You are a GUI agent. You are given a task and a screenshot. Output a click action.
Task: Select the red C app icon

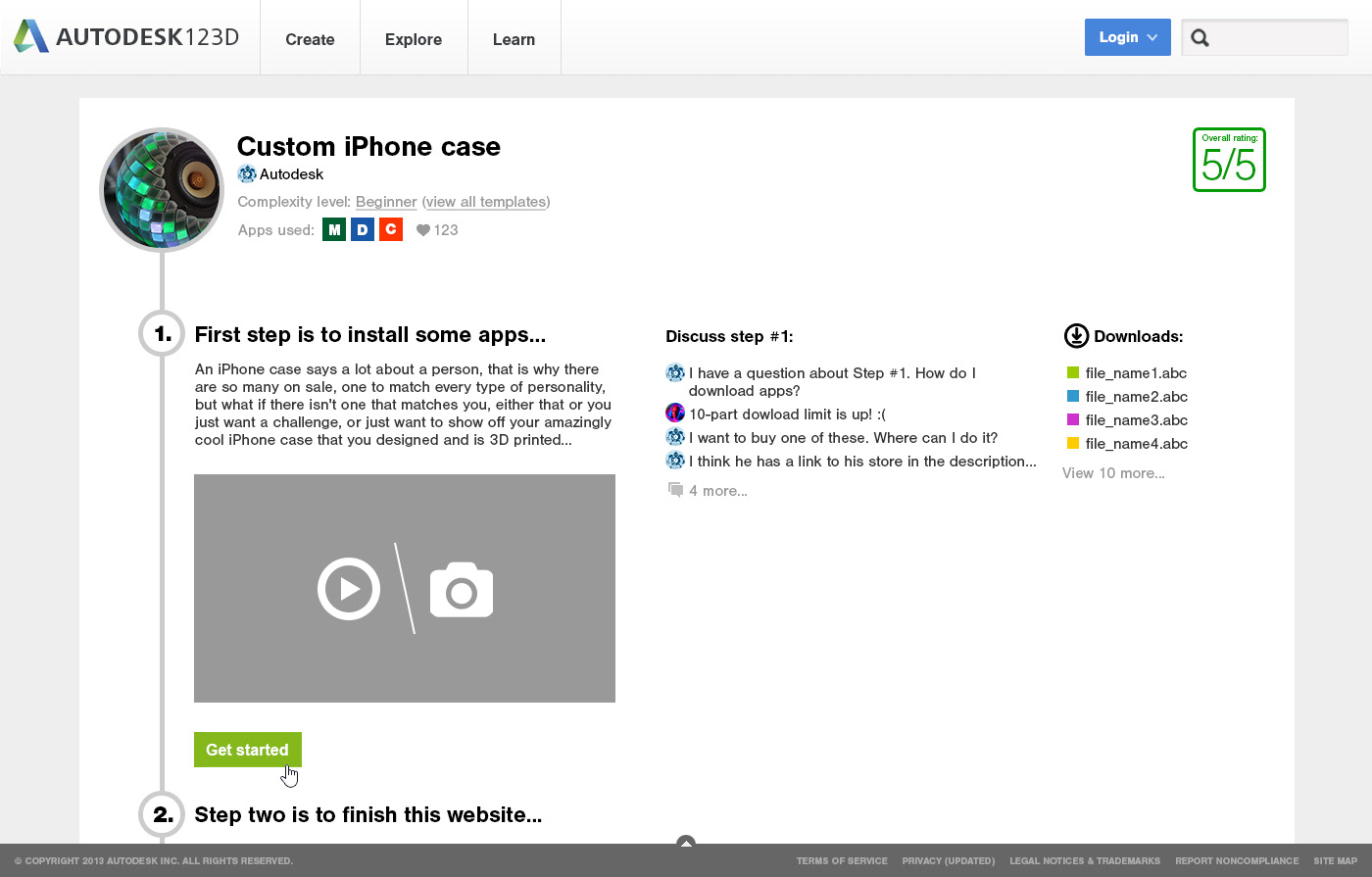tap(391, 230)
